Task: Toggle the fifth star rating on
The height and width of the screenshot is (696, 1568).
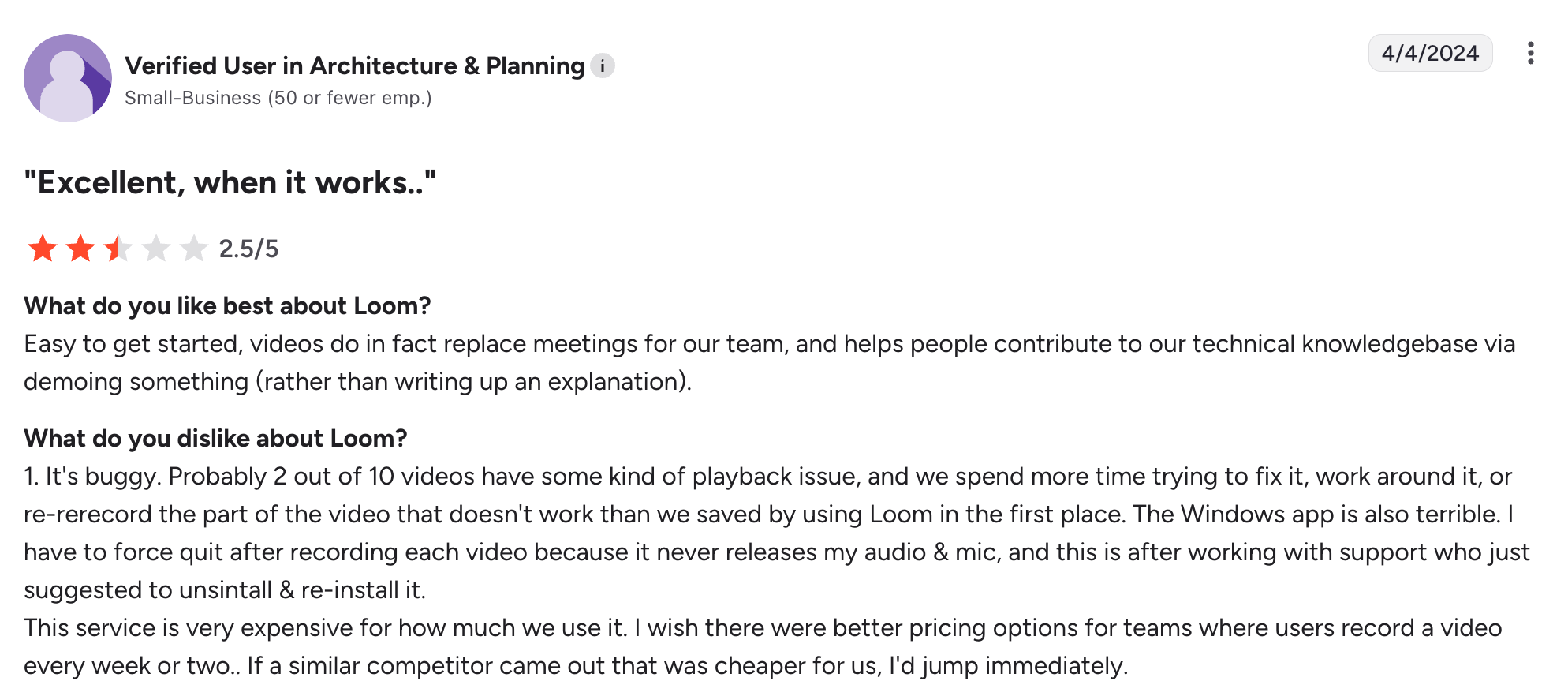Action: pyautogui.click(x=193, y=248)
